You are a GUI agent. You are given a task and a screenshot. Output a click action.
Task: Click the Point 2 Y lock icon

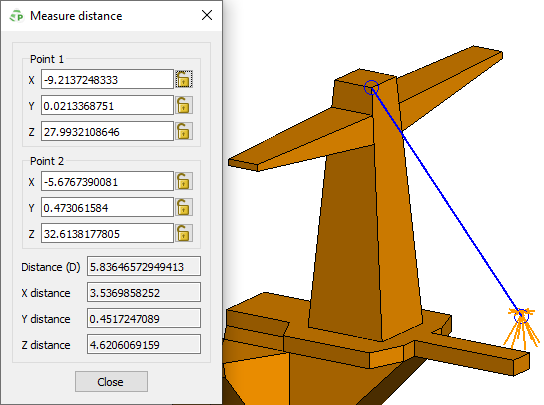[184, 207]
